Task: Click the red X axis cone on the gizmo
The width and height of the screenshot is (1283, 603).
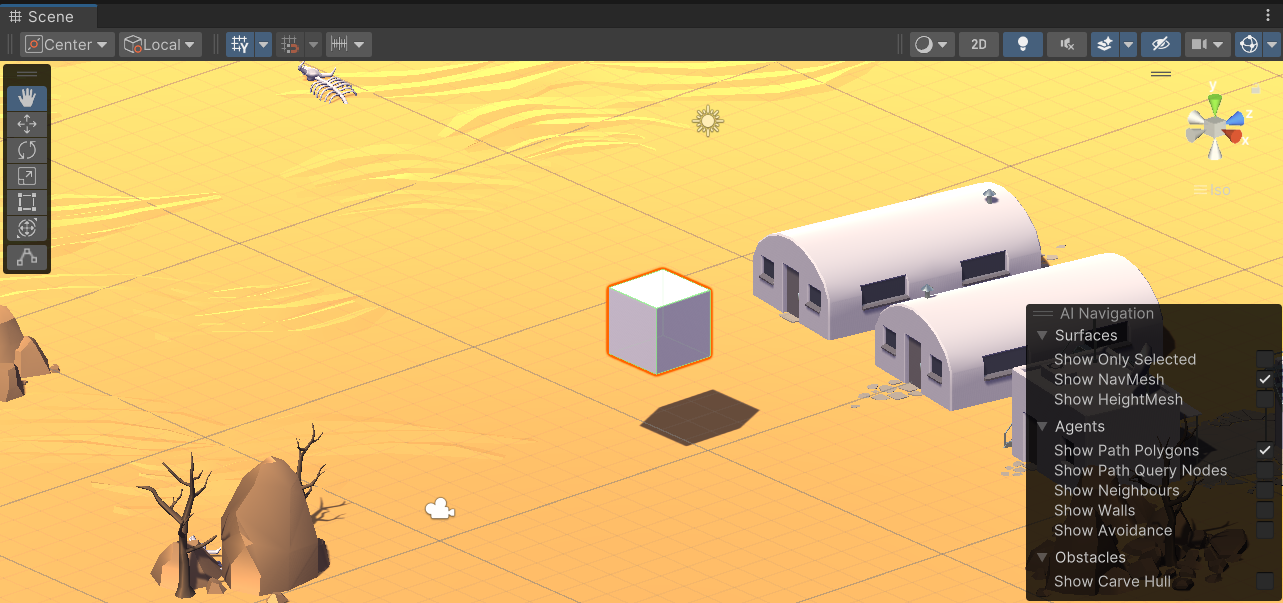Action: point(1235,134)
